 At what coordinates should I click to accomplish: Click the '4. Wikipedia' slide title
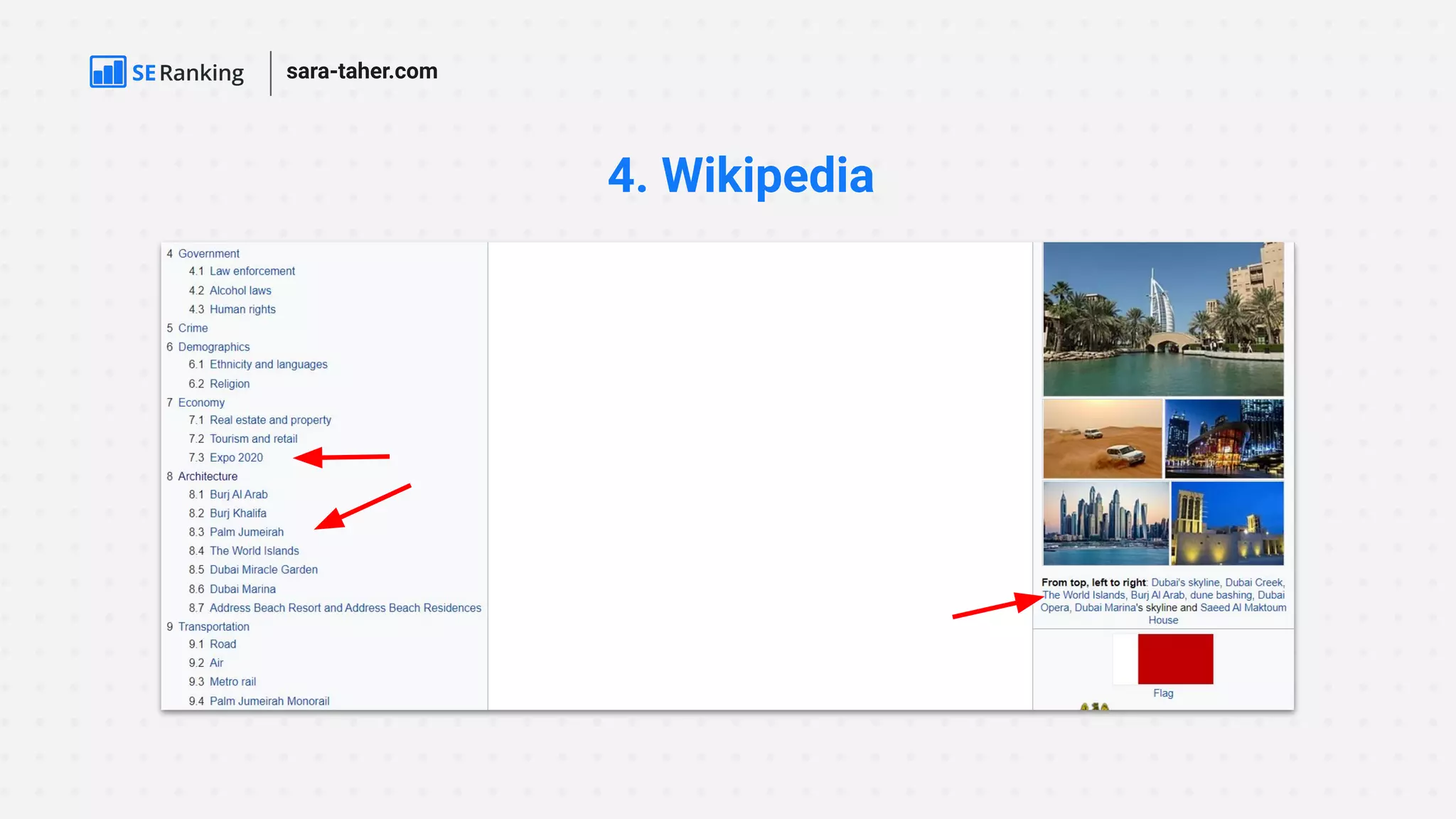pos(741,175)
